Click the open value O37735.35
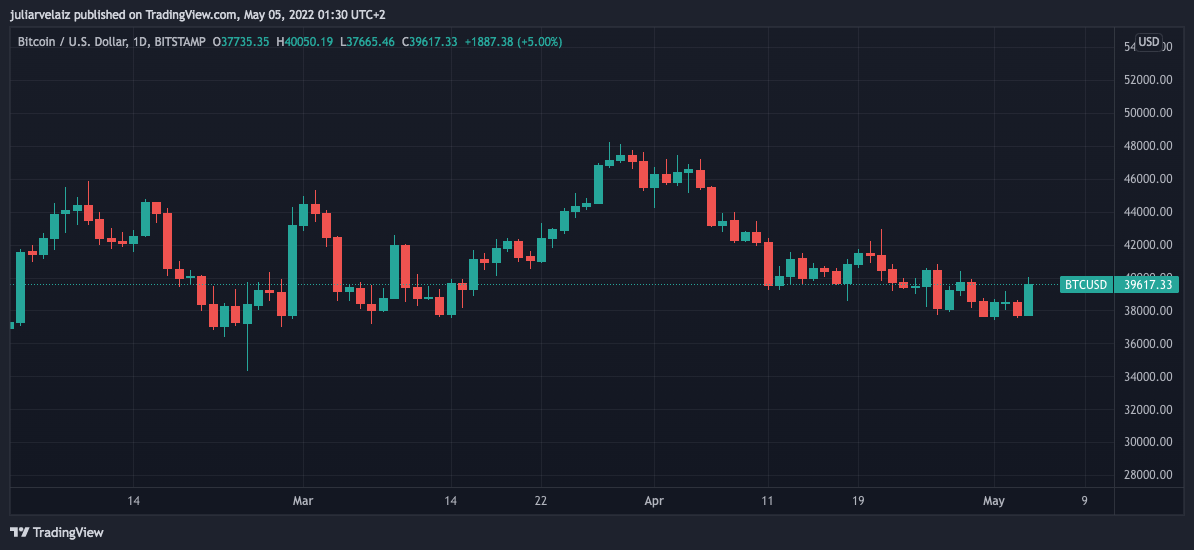This screenshot has height=550, width=1194. [x=241, y=42]
